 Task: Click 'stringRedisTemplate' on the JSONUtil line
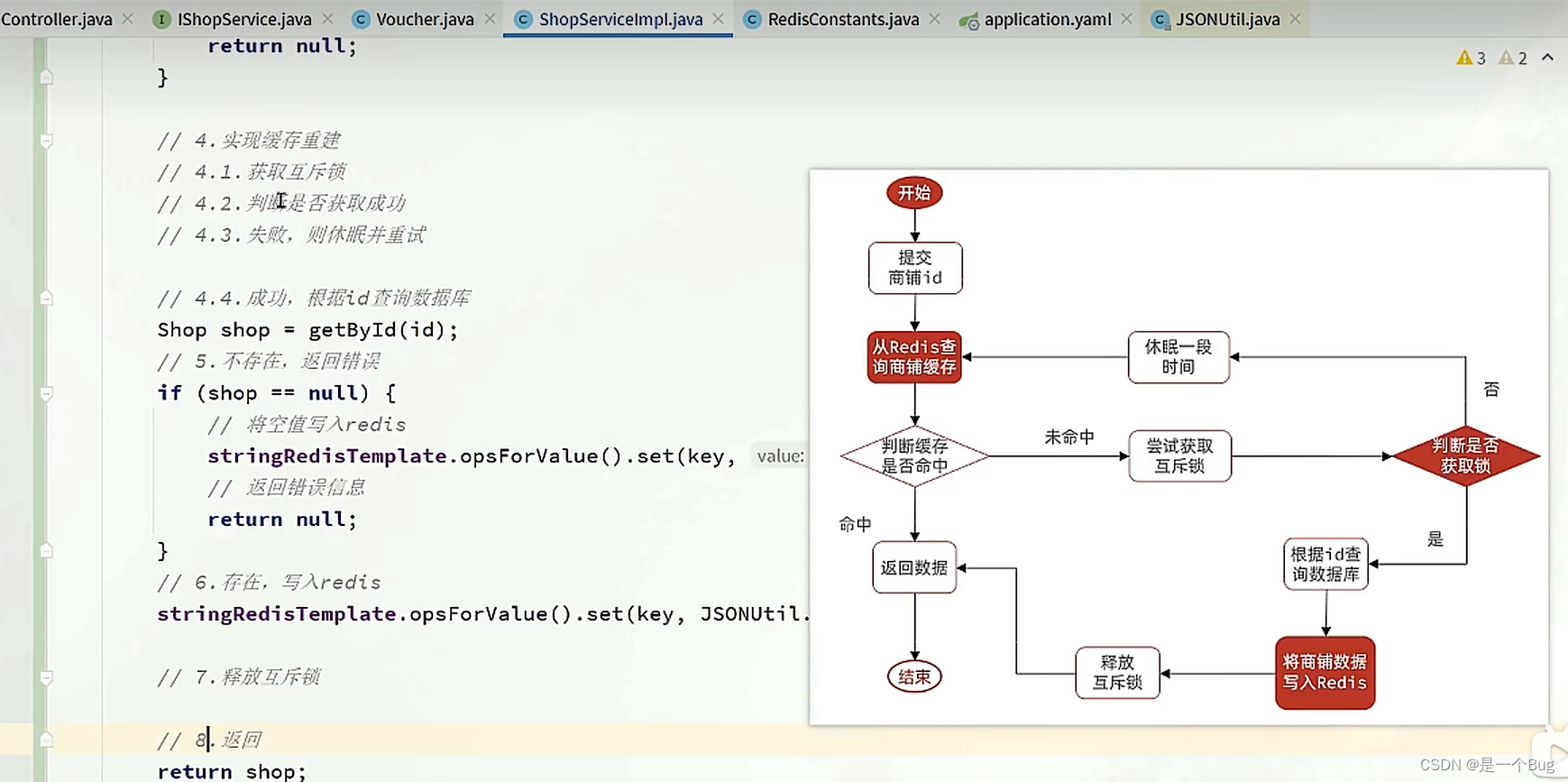(x=276, y=614)
